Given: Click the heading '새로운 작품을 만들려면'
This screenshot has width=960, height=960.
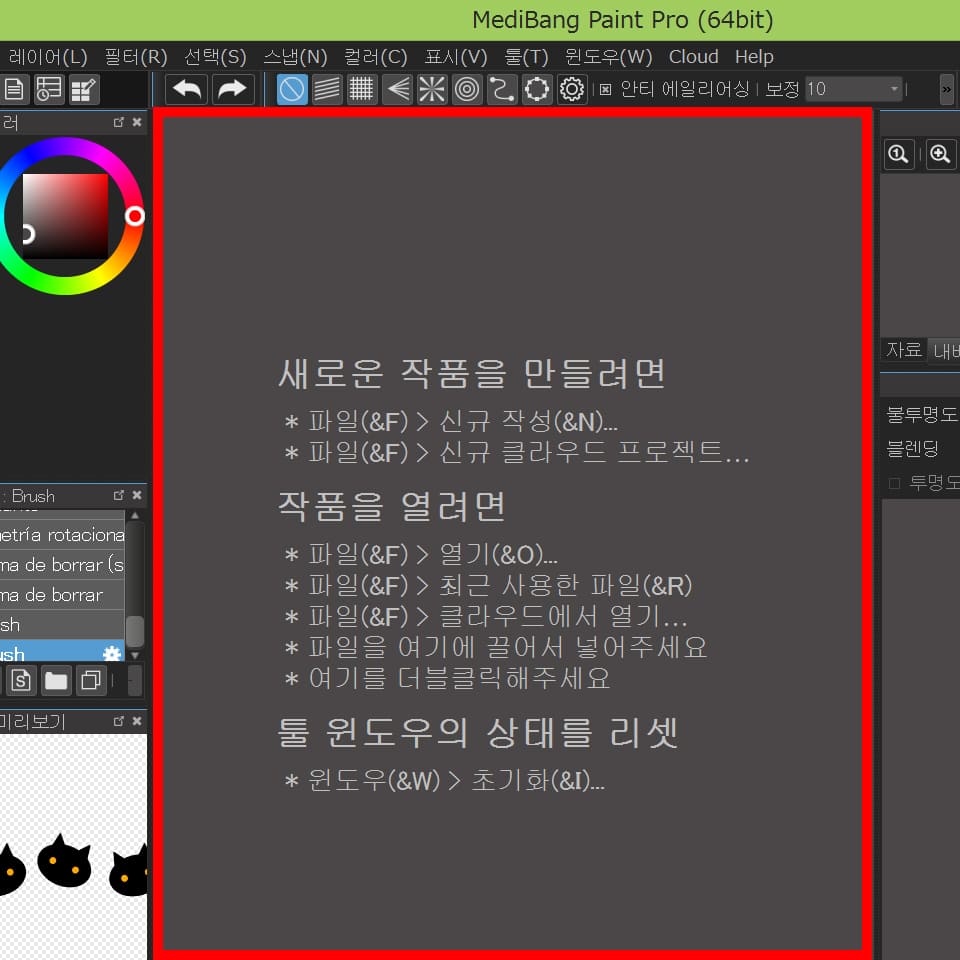Looking at the screenshot, I should tap(472, 373).
